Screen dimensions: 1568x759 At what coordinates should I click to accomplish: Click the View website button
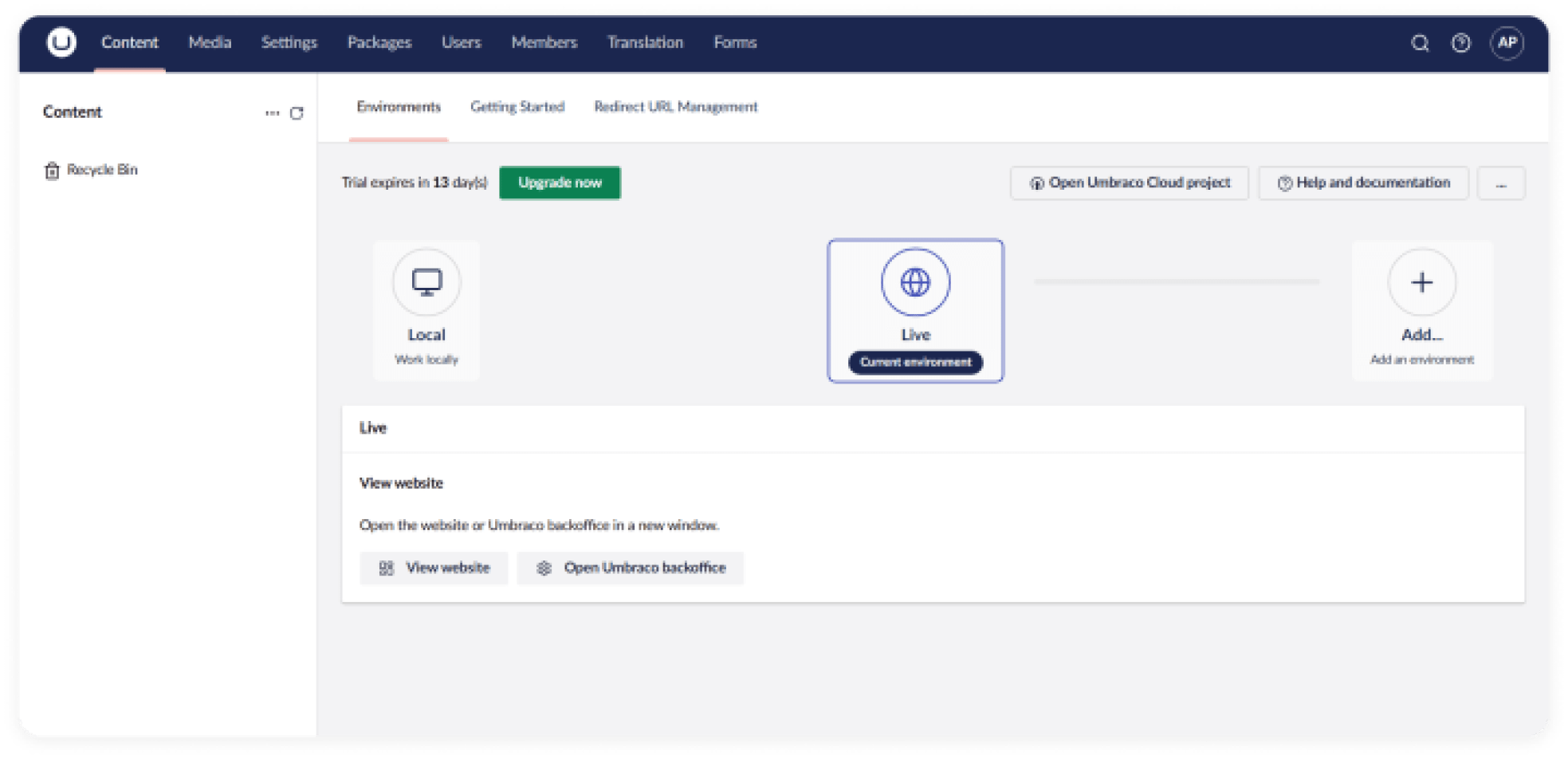(x=434, y=568)
